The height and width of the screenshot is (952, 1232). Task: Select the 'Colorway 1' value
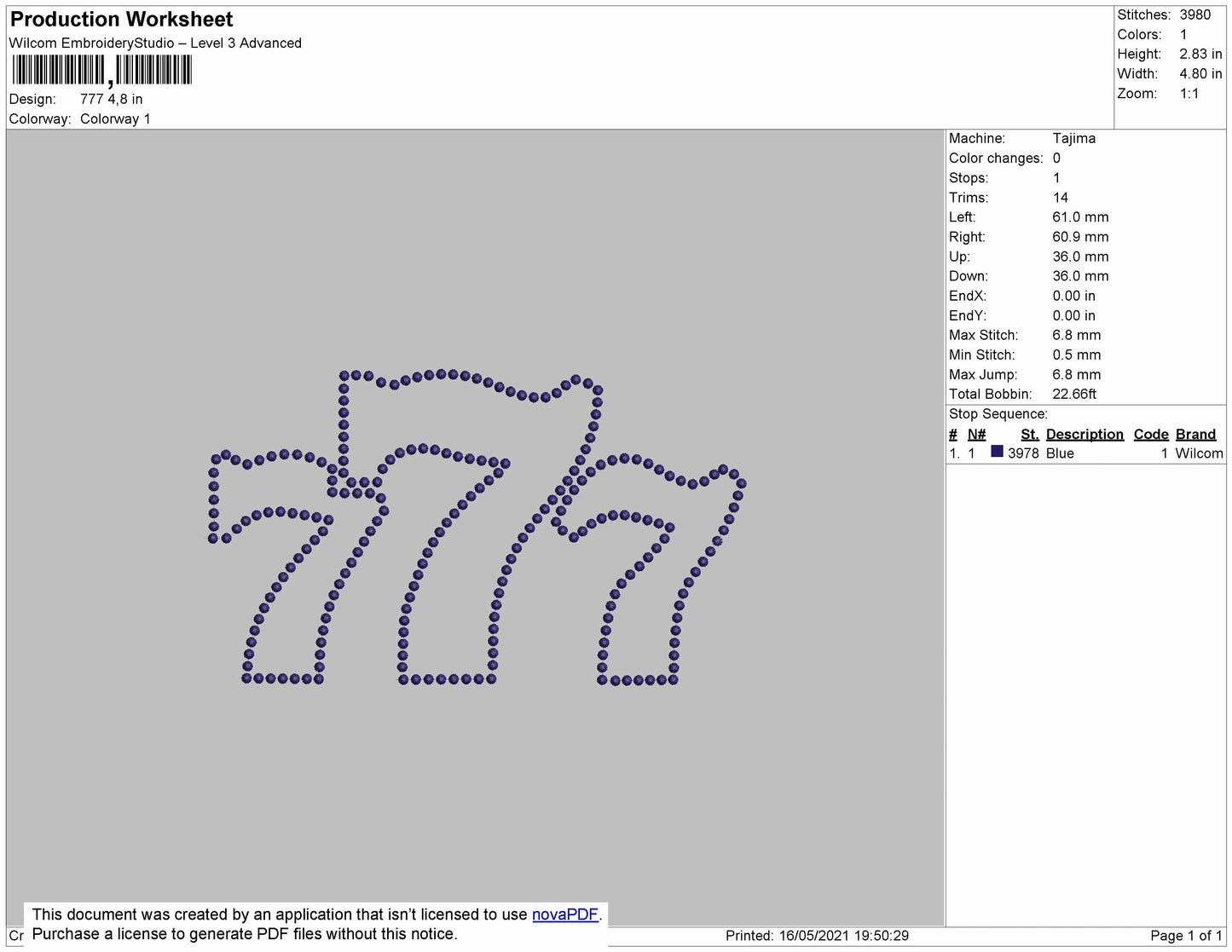point(115,119)
